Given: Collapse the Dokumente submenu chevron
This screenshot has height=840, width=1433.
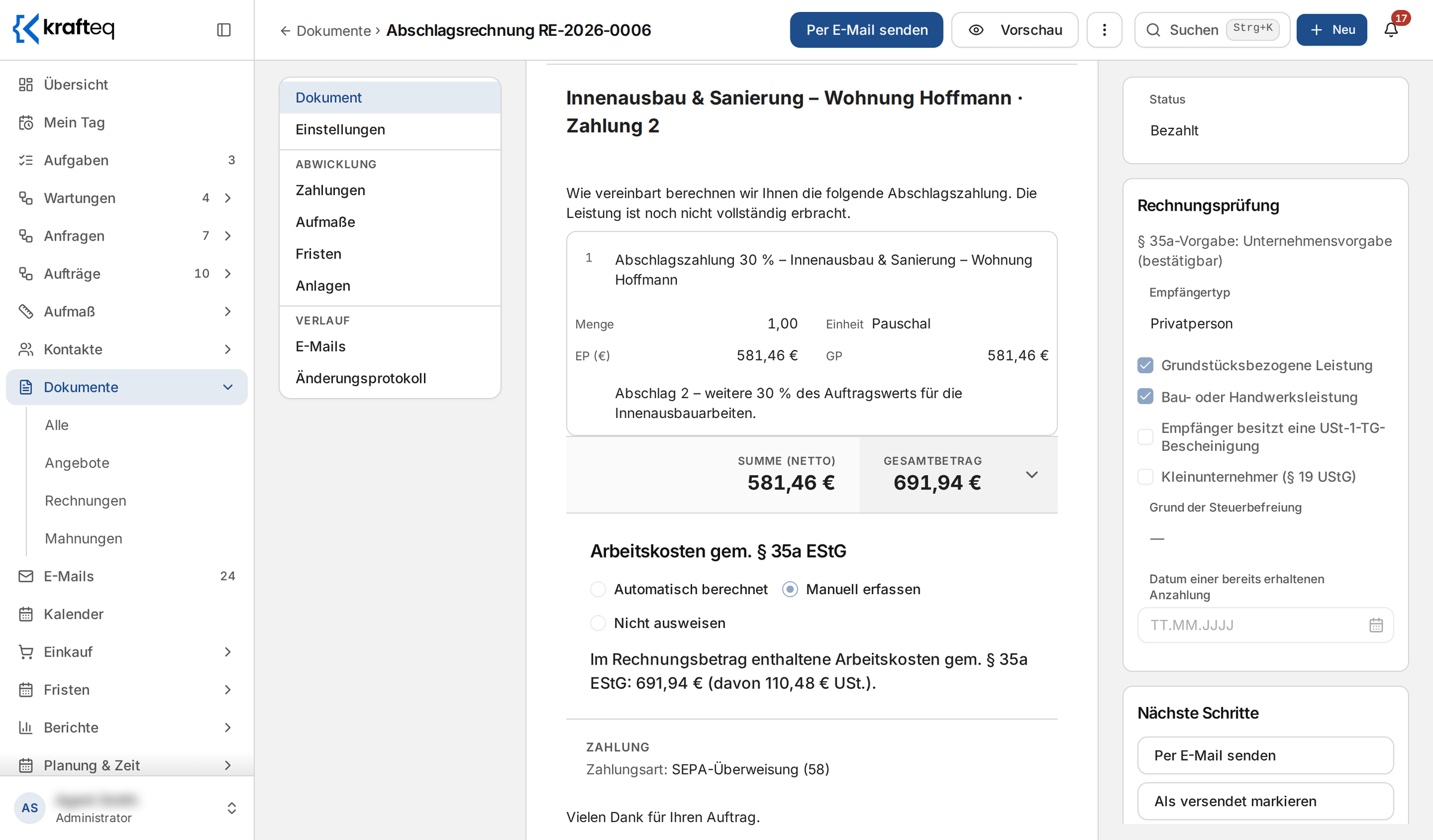Looking at the screenshot, I should [228, 387].
